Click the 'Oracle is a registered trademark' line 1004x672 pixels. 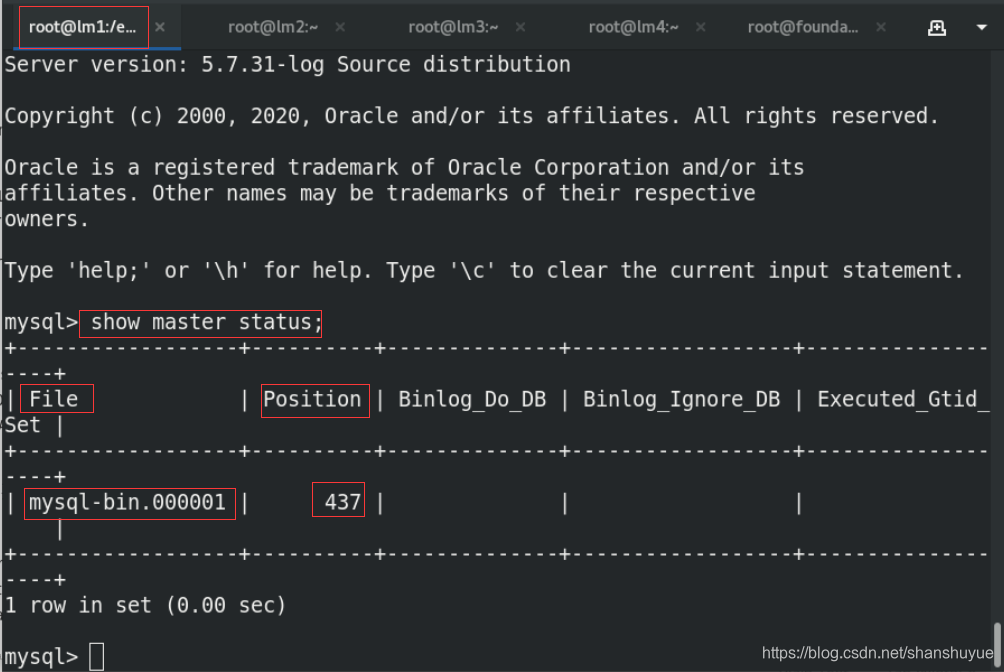pos(404,167)
